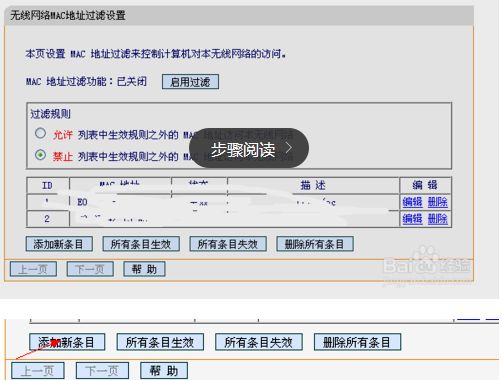
Task: Open 帮助 in the lower image
Action: click(164, 370)
